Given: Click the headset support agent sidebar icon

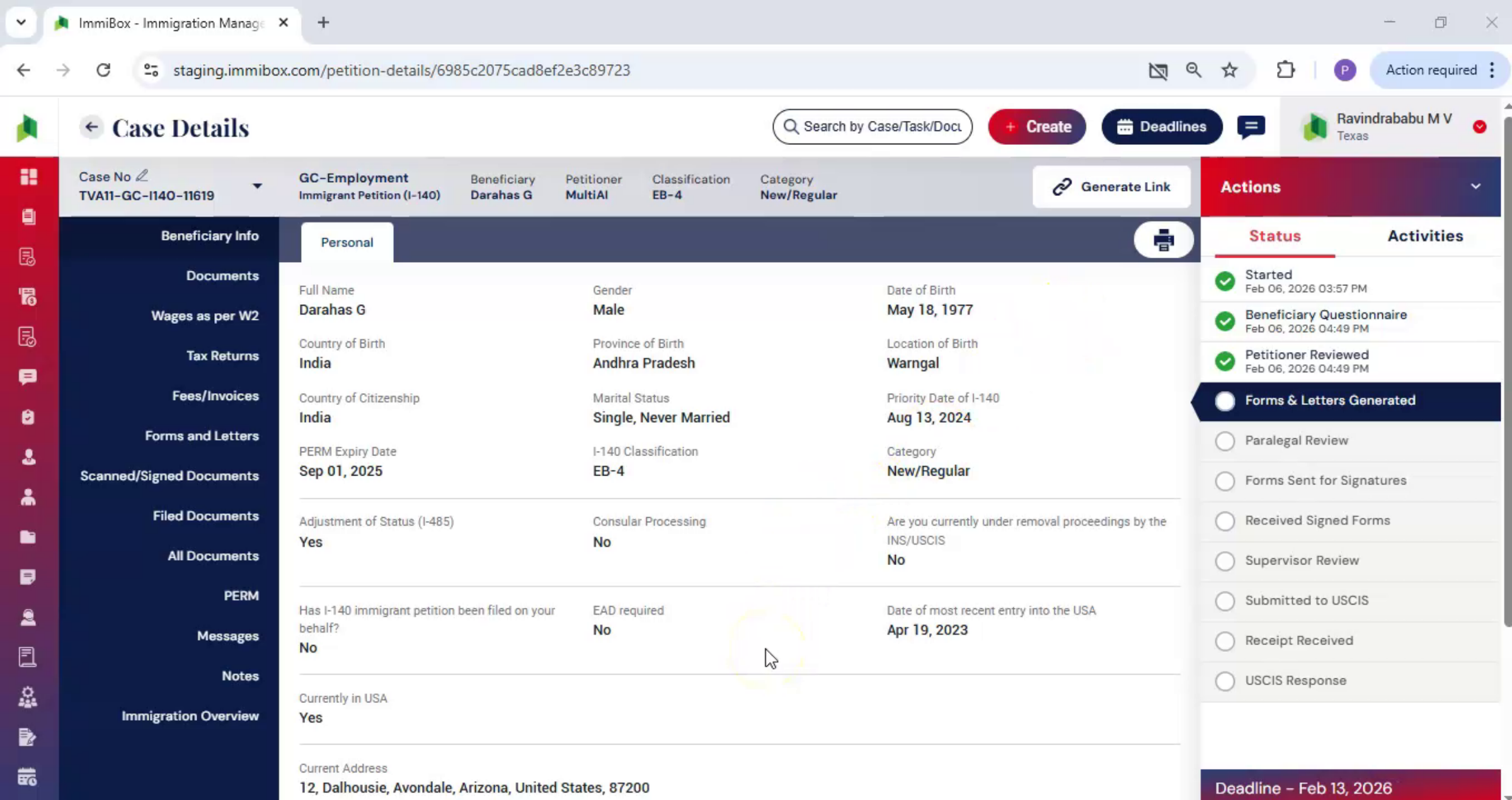Looking at the screenshot, I should pos(28,617).
